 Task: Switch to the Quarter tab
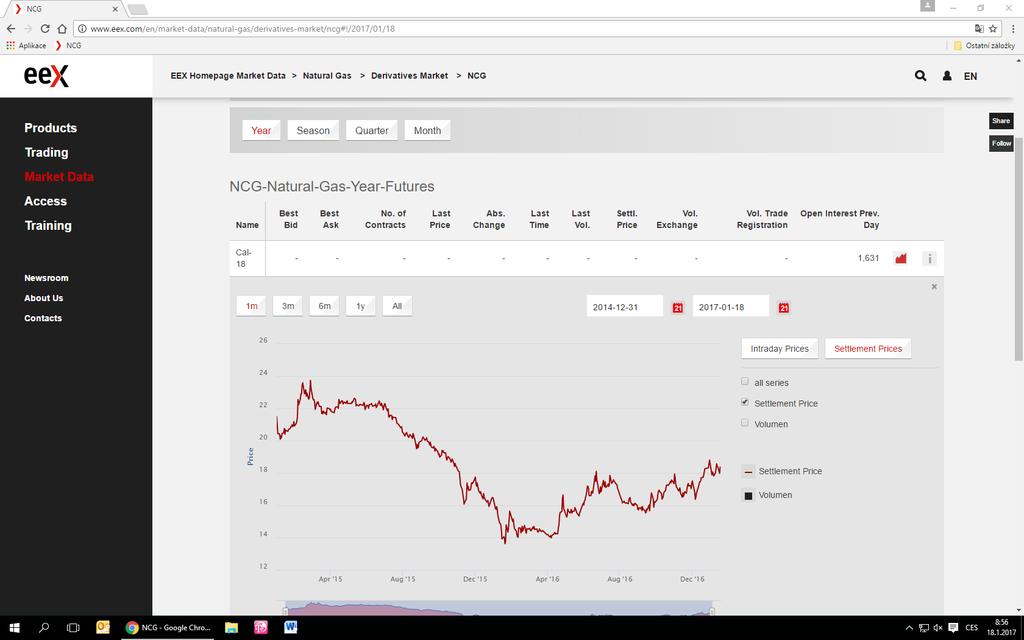click(x=372, y=131)
